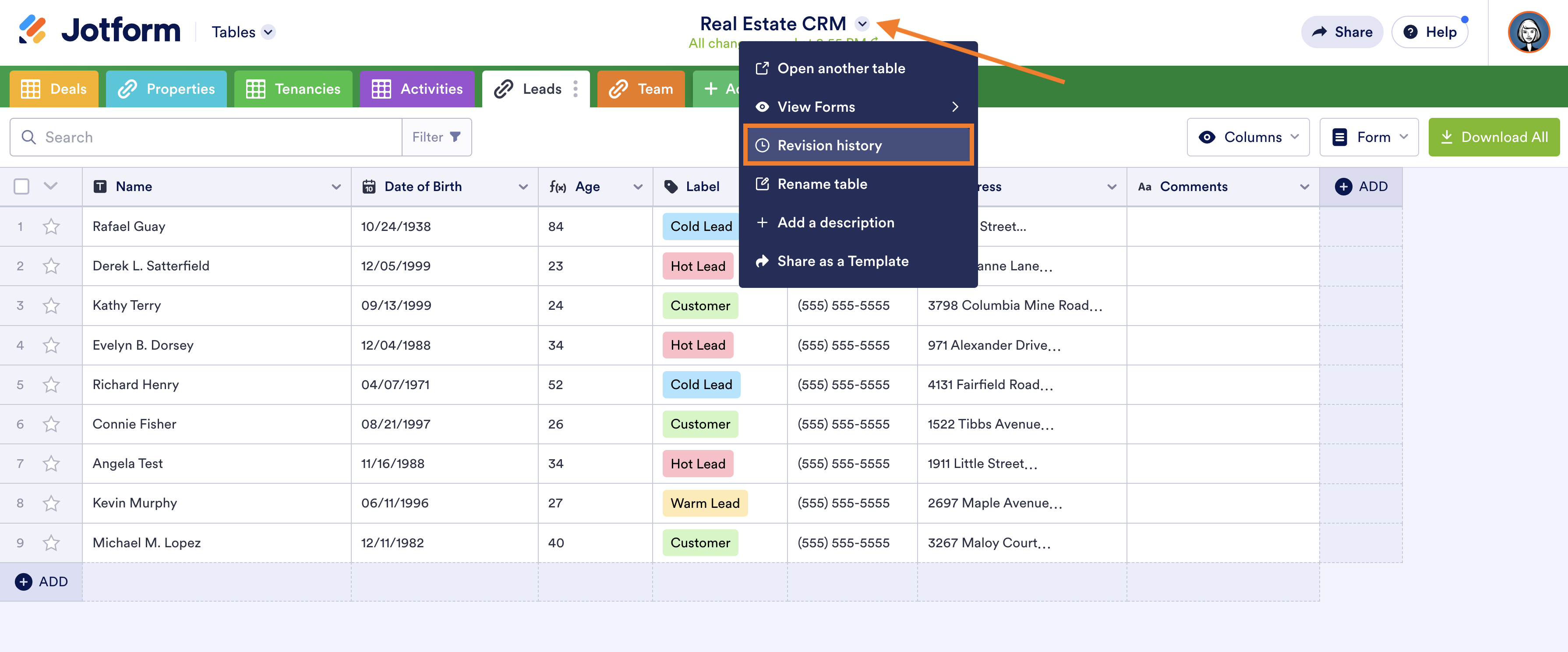Click the Jotform logo icon

tap(32, 29)
